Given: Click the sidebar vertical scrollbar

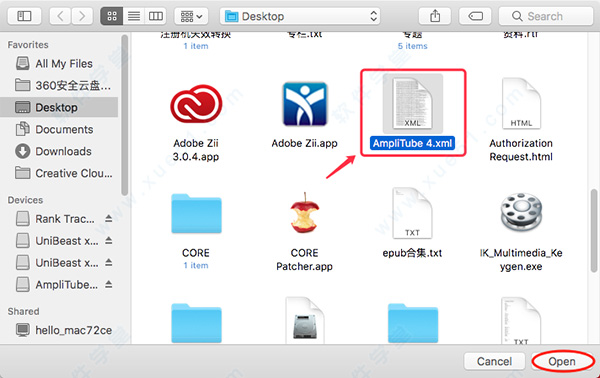Looking at the screenshot, I should [x=125, y=115].
